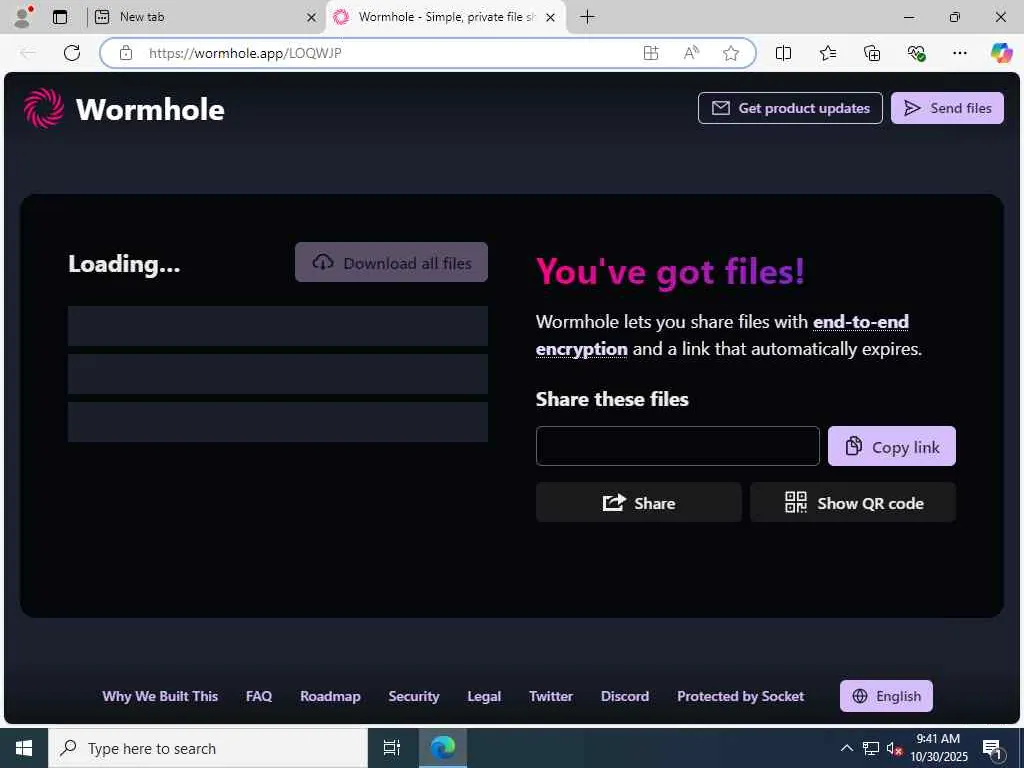Open Collections icon
This screenshot has height=768, width=1024.
pyautogui.click(x=872, y=53)
